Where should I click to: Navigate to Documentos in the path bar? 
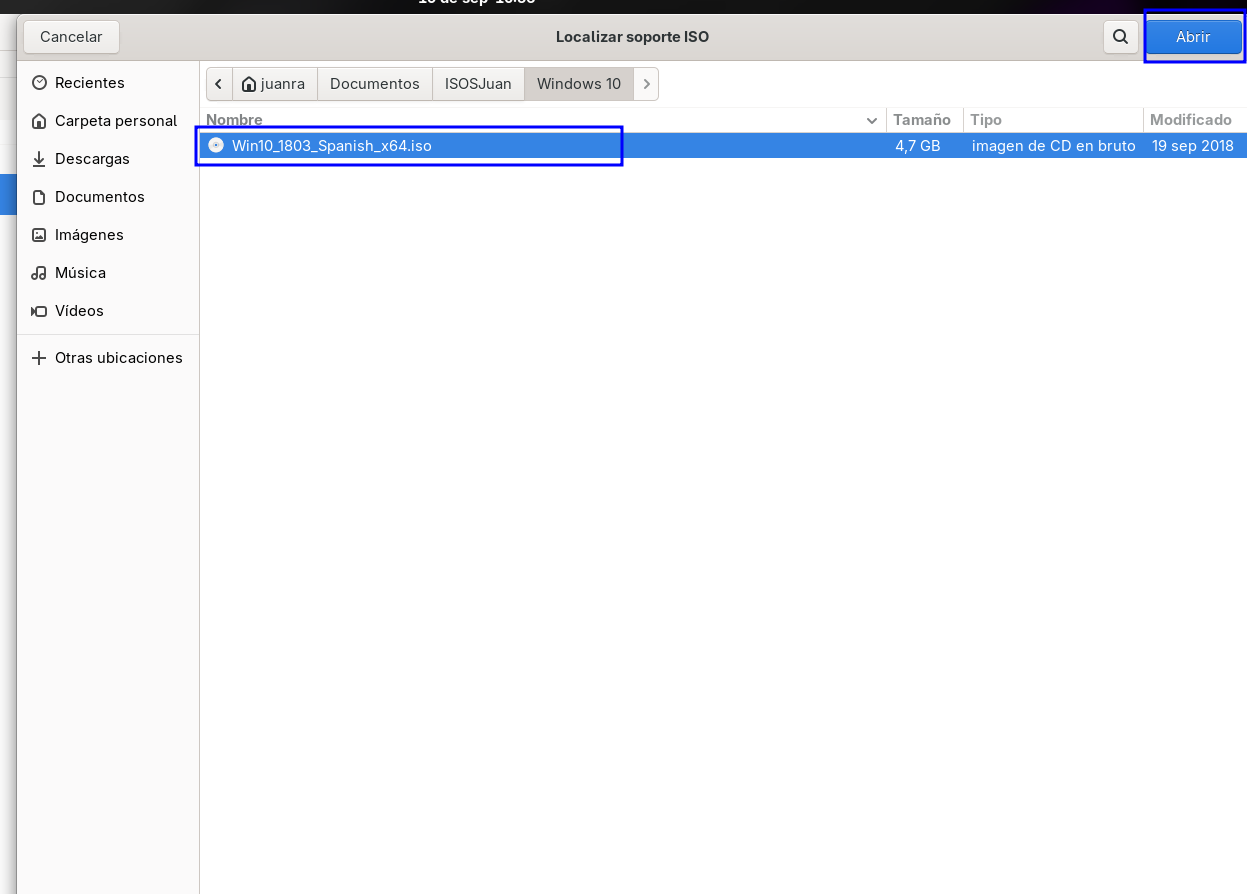(x=375, y=84)
